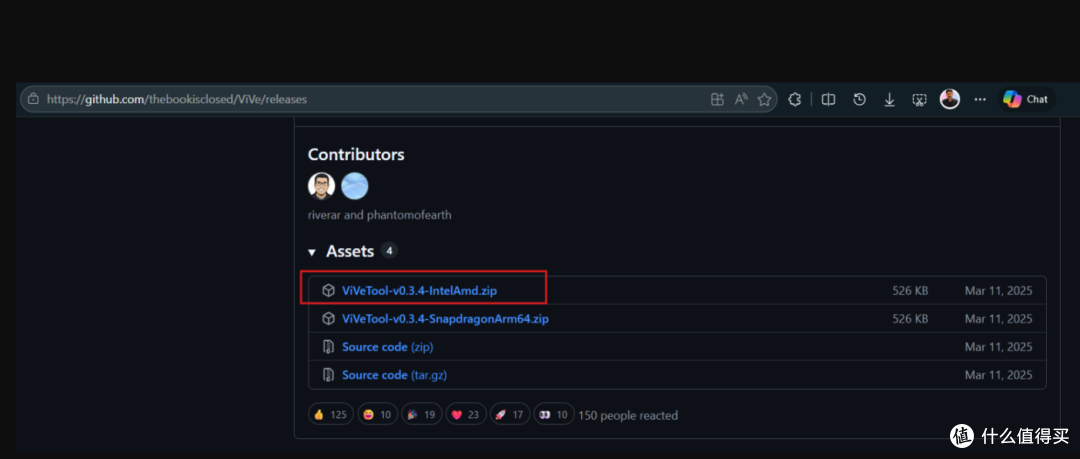Download ViVeTool-v0.3.4-IntelAmd.zip
The height and width of the screenshot is (459, 1080).
coord(419,291)
